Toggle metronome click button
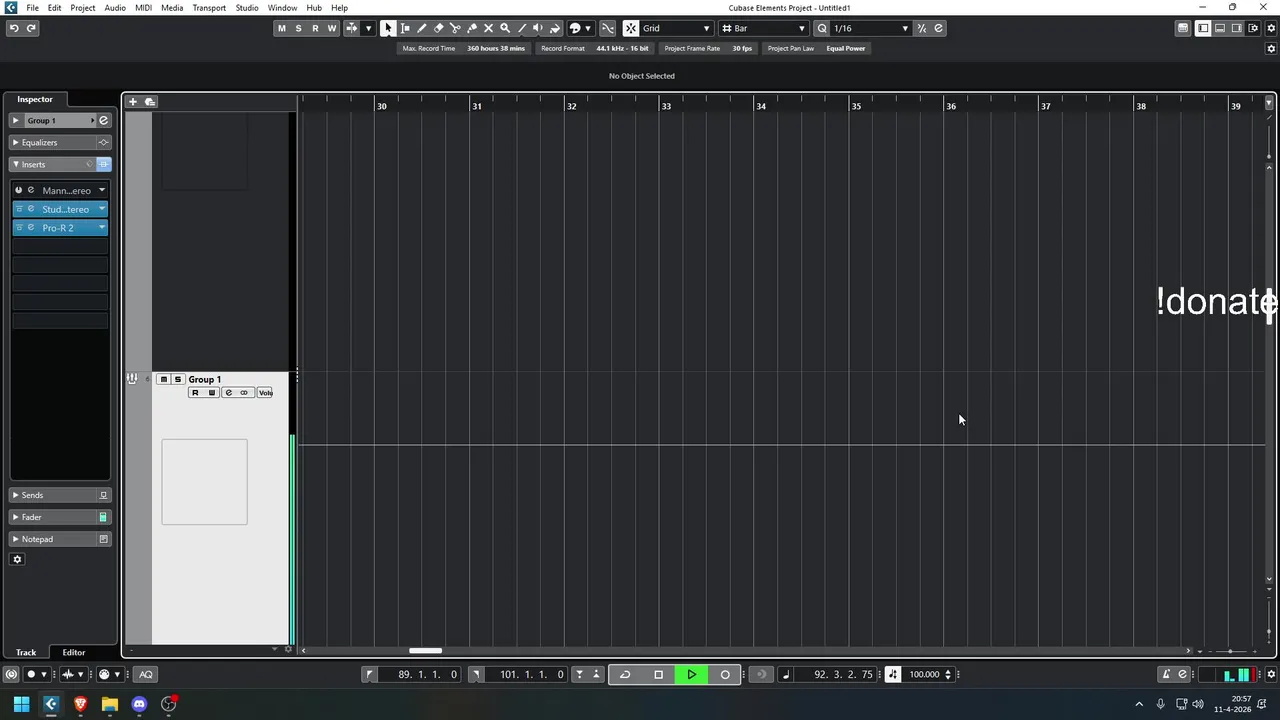This screenshot has width=1280, height=720. tap(1166, 674)
